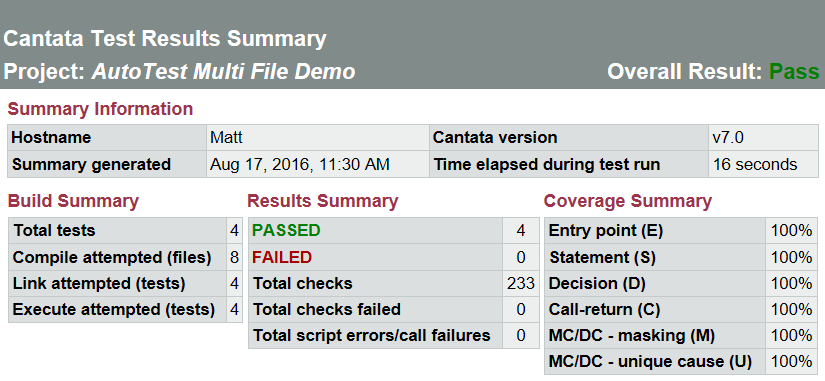
Task: Click the MC/DC - masking (M) row
Action: pyautogui.click(x=681, y=336)
